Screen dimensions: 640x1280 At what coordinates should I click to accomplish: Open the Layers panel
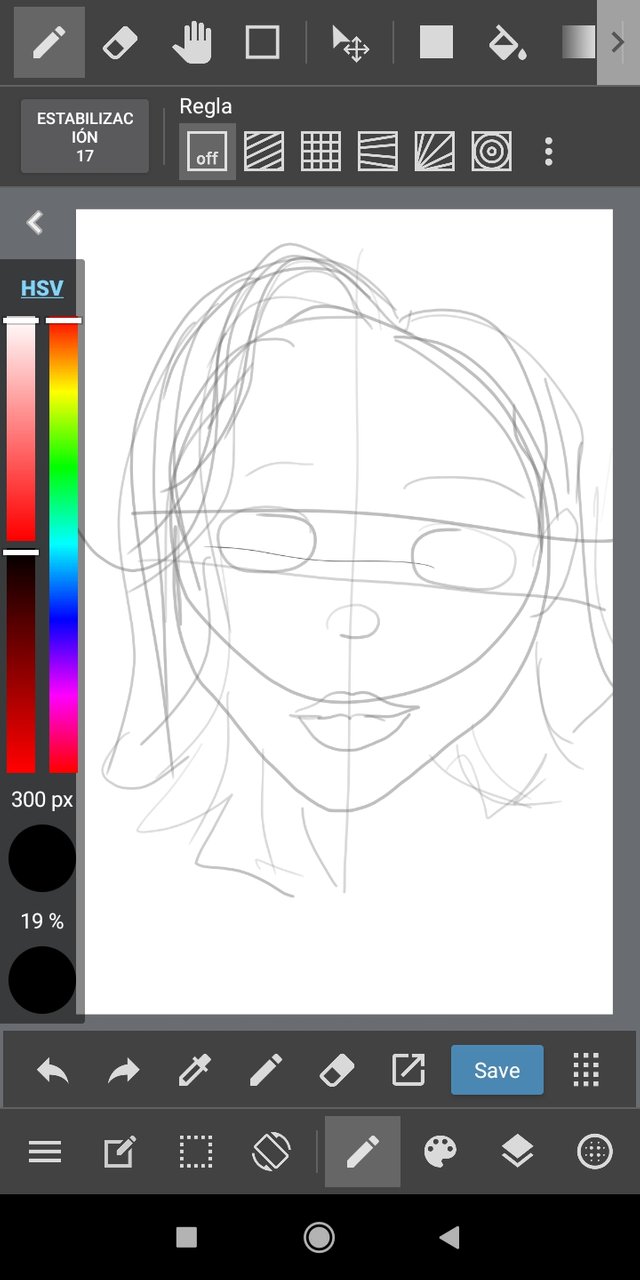pyautogui.click(x=517, y=1152)
